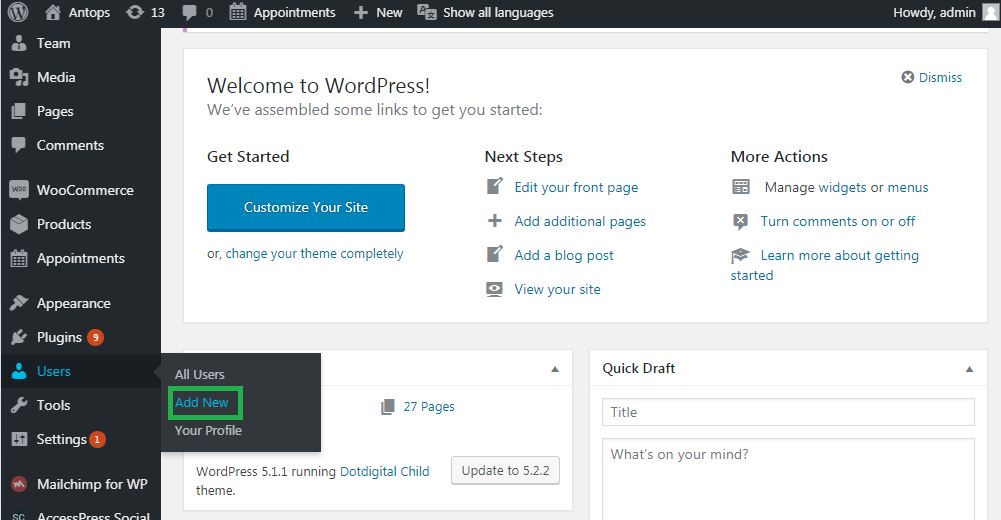This screenshot has width=1001, height=520.
Task: Collapse the Quick Draft widget arrow
Action: 969,369
